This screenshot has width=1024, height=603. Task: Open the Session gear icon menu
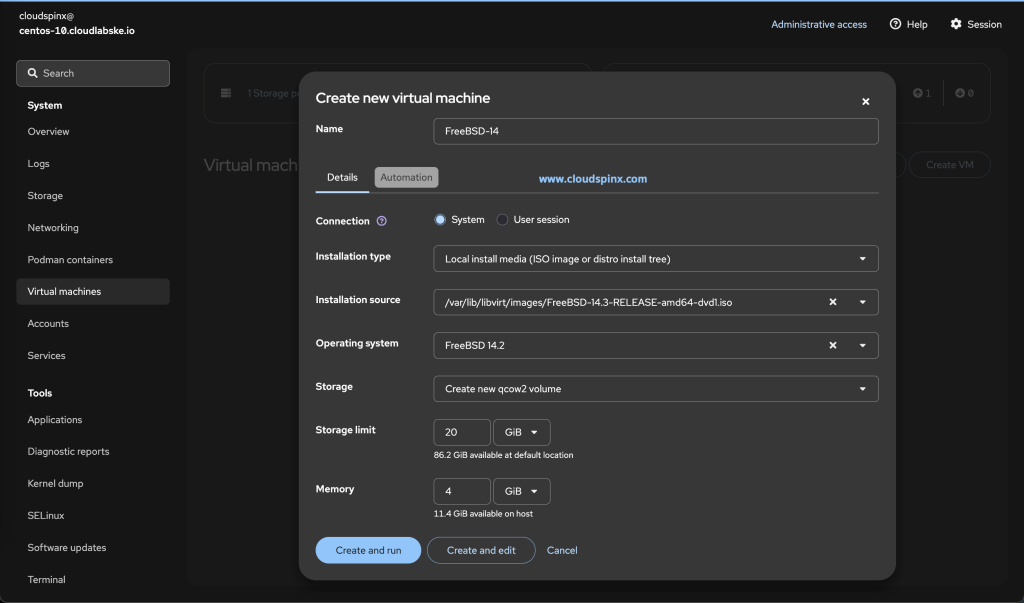coord(956,24)
